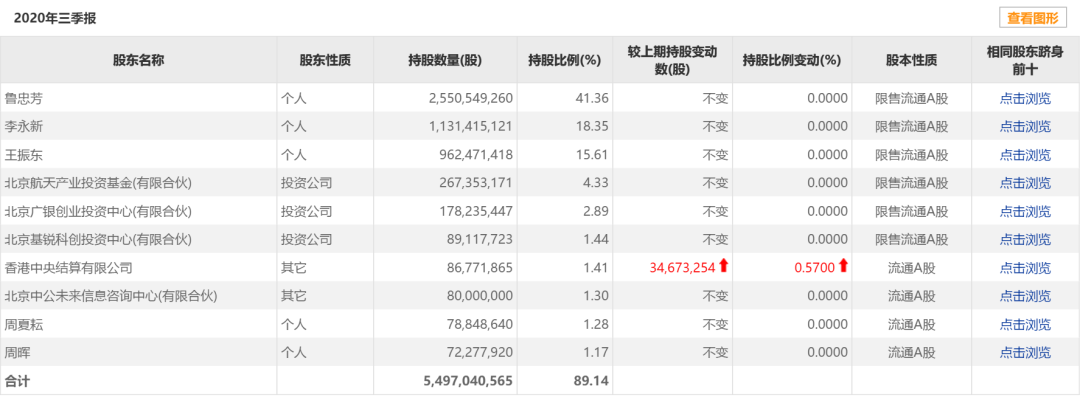Open 点击浏览 link for 北京广银创业投资中心
Image resolution: width=1080 pixels, height=403 pixels.
[x=1025, y=211]
